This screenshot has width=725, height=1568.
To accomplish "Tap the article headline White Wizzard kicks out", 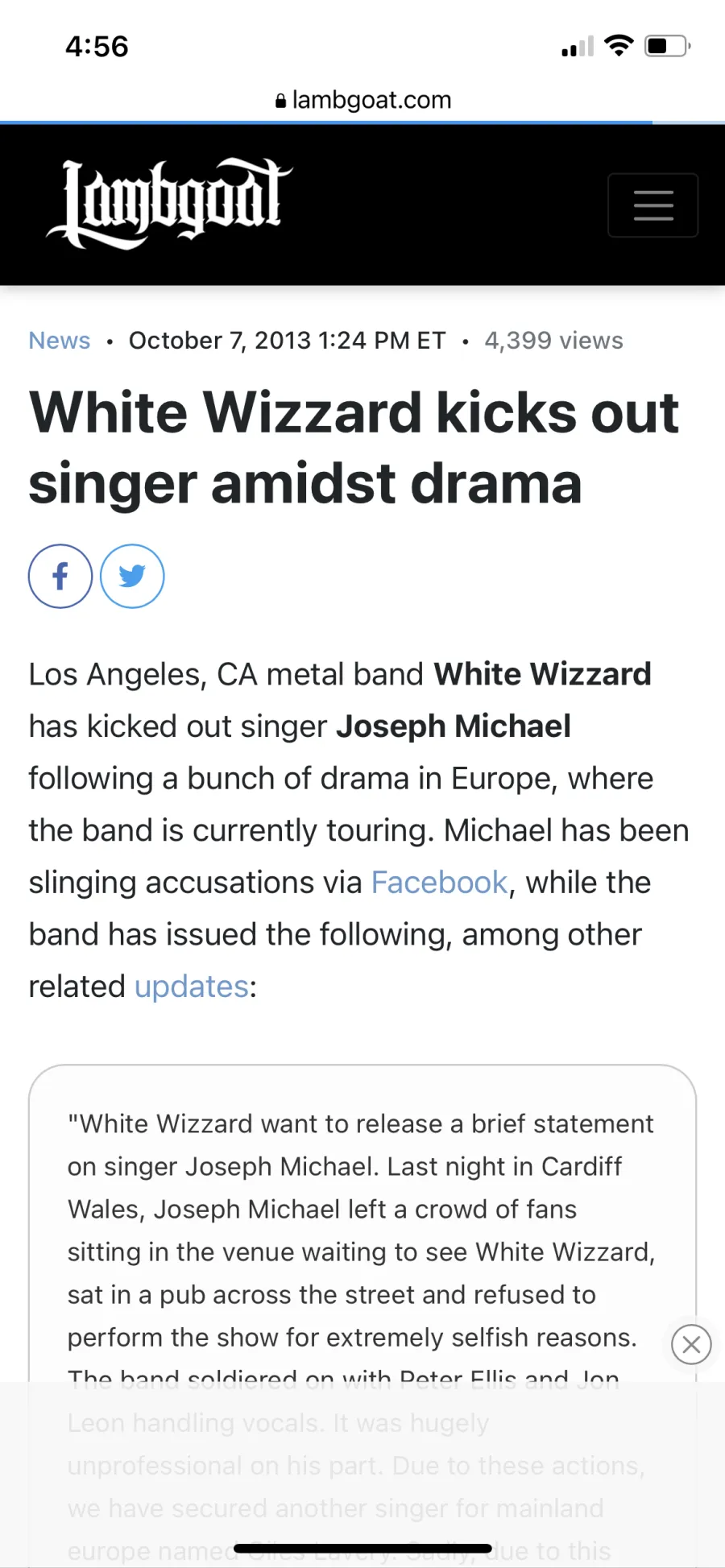I will tap(354, 412).
